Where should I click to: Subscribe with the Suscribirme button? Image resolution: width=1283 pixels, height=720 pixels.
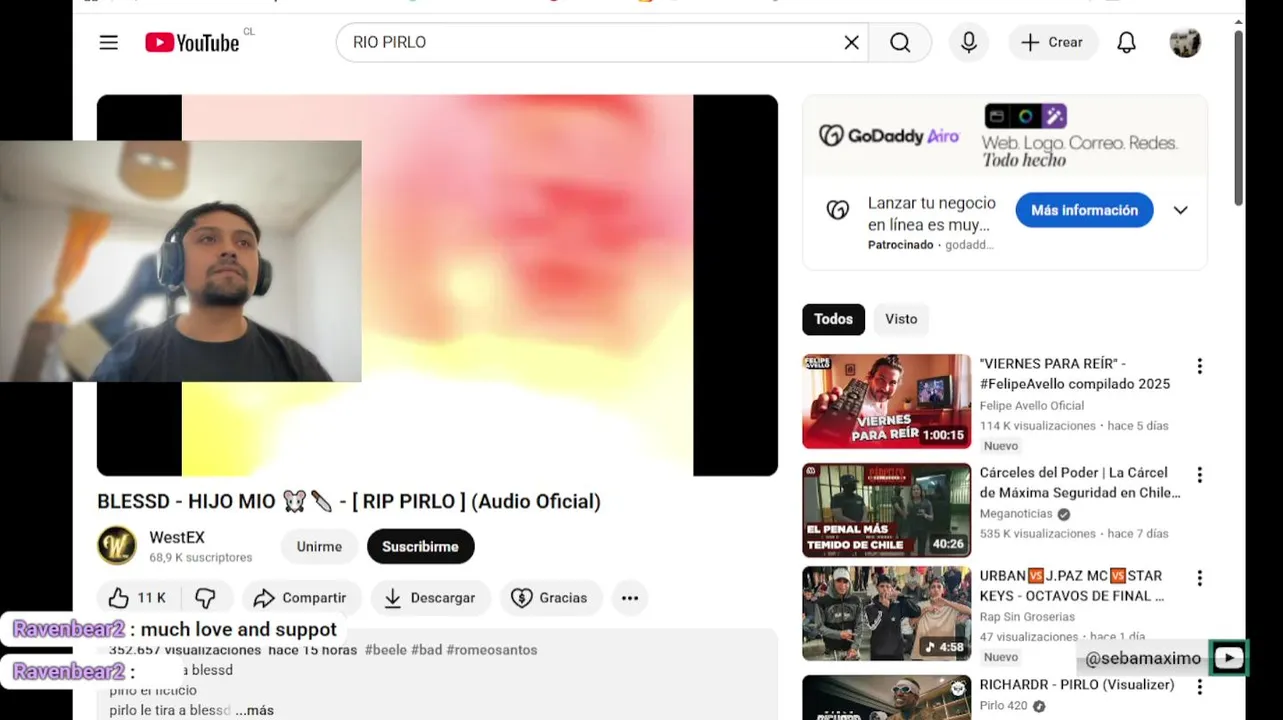click(420, 546)
